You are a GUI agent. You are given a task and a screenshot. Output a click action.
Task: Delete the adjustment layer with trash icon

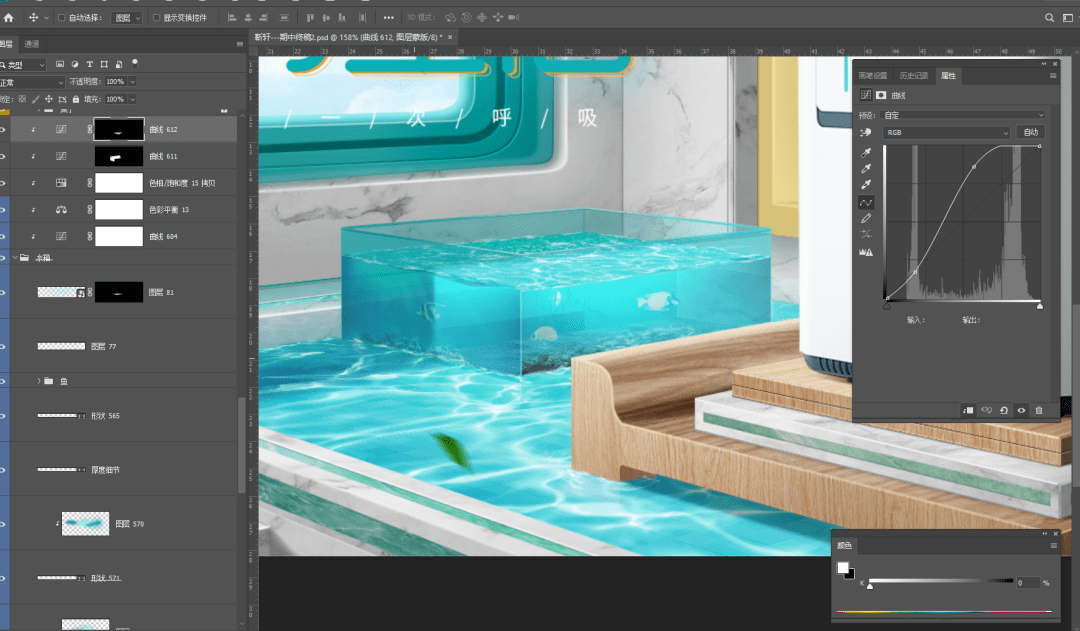point(1039,410)
